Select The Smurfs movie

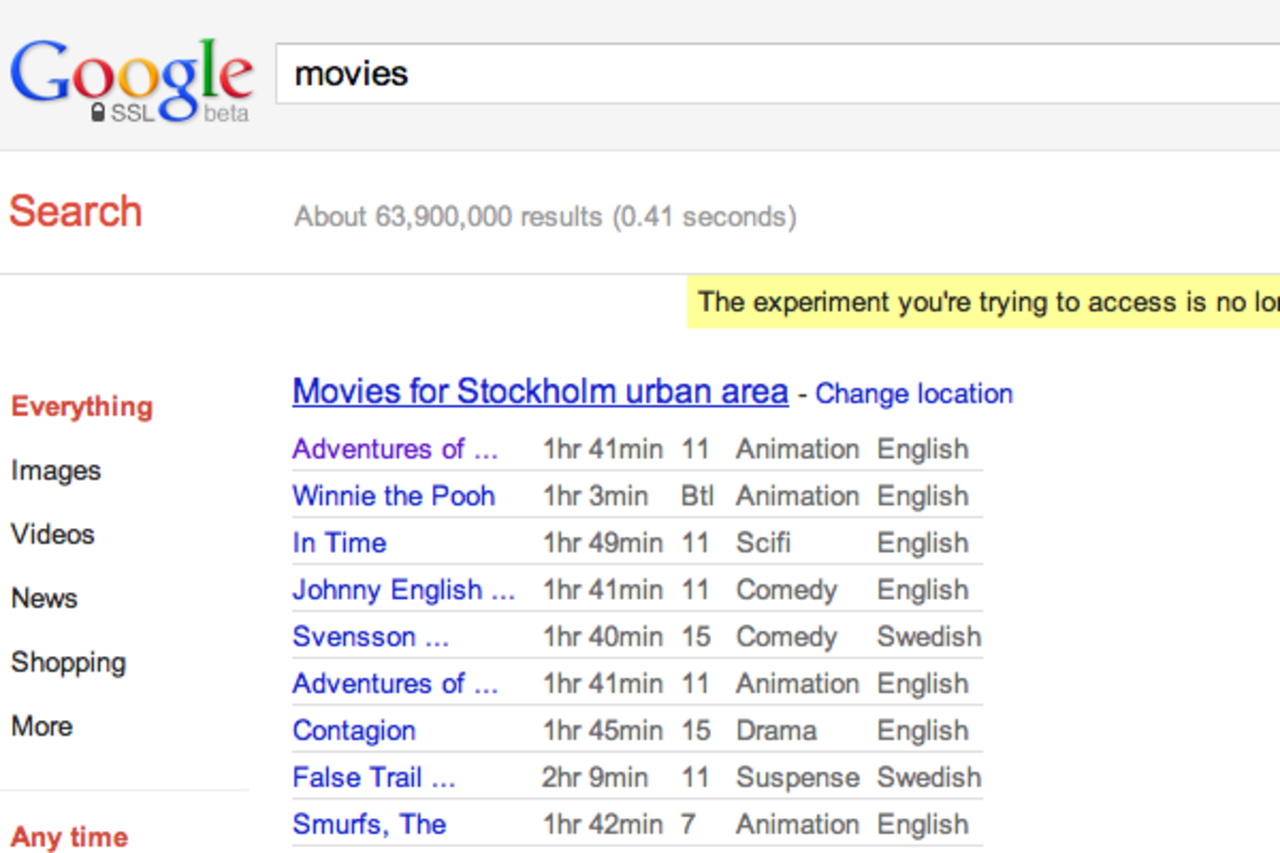pyautogui.click(x=368, y=824)
